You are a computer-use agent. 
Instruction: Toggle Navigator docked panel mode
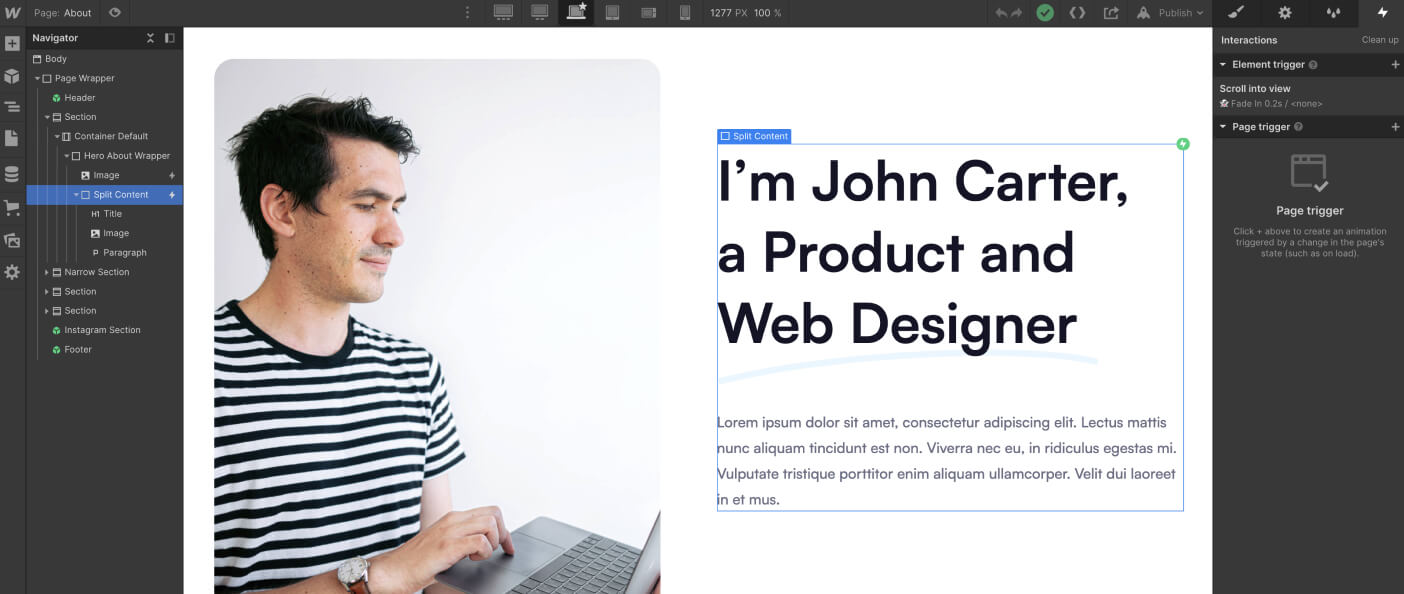tap(169, 37)
